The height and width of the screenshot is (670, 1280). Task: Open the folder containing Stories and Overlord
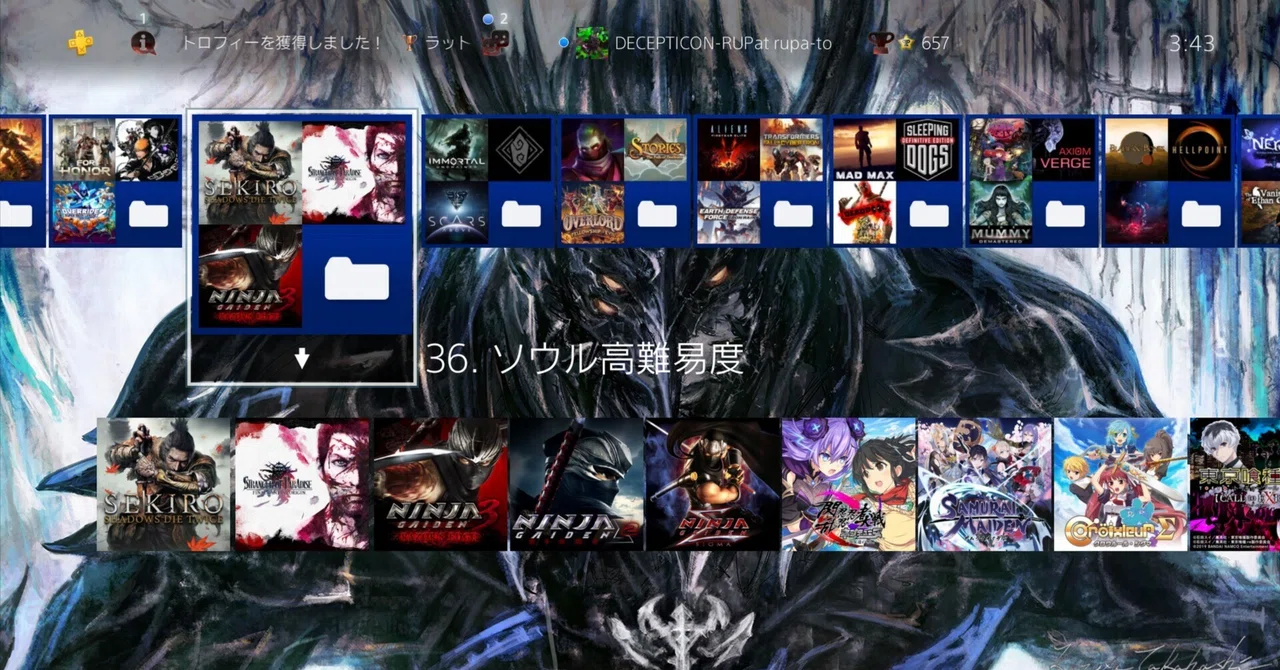624,181
